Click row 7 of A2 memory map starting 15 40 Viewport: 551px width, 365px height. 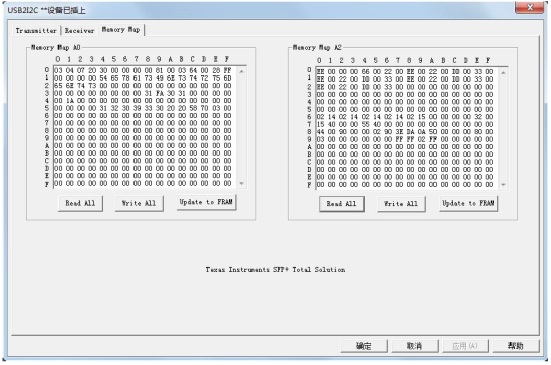pyautogui.click(x=405, y=124)
